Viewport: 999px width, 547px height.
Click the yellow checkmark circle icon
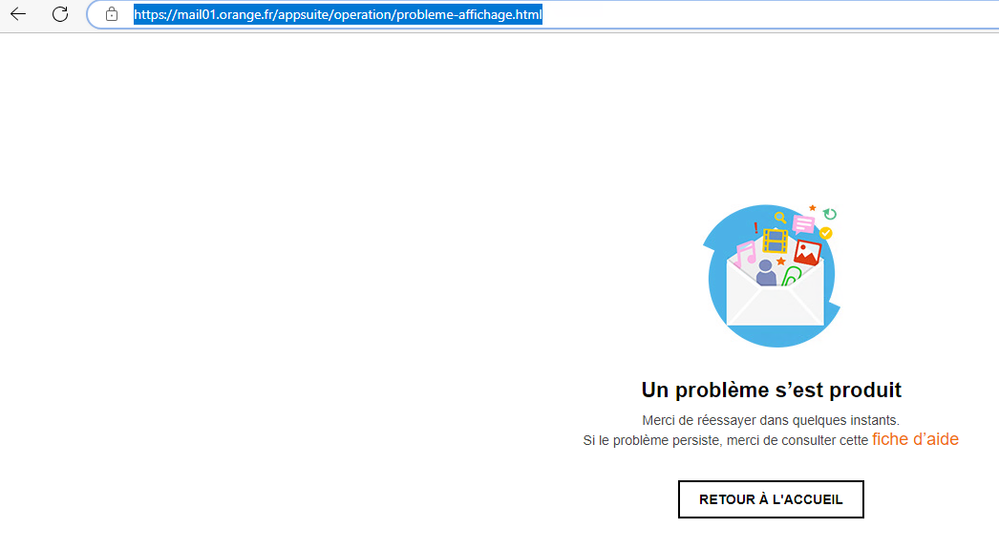tap(826, 233)
